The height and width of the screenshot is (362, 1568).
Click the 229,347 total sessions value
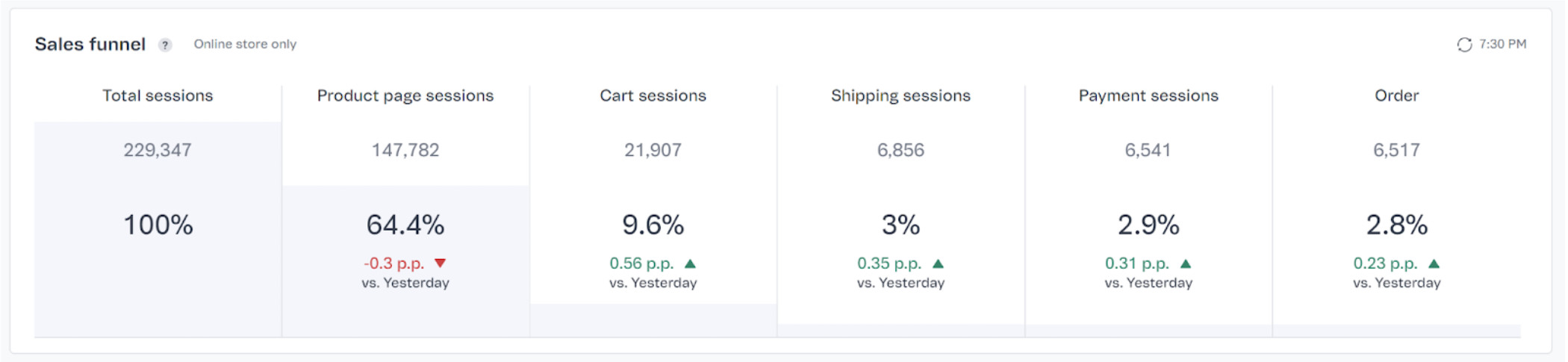pyautogui.click(x=158, y=150)
